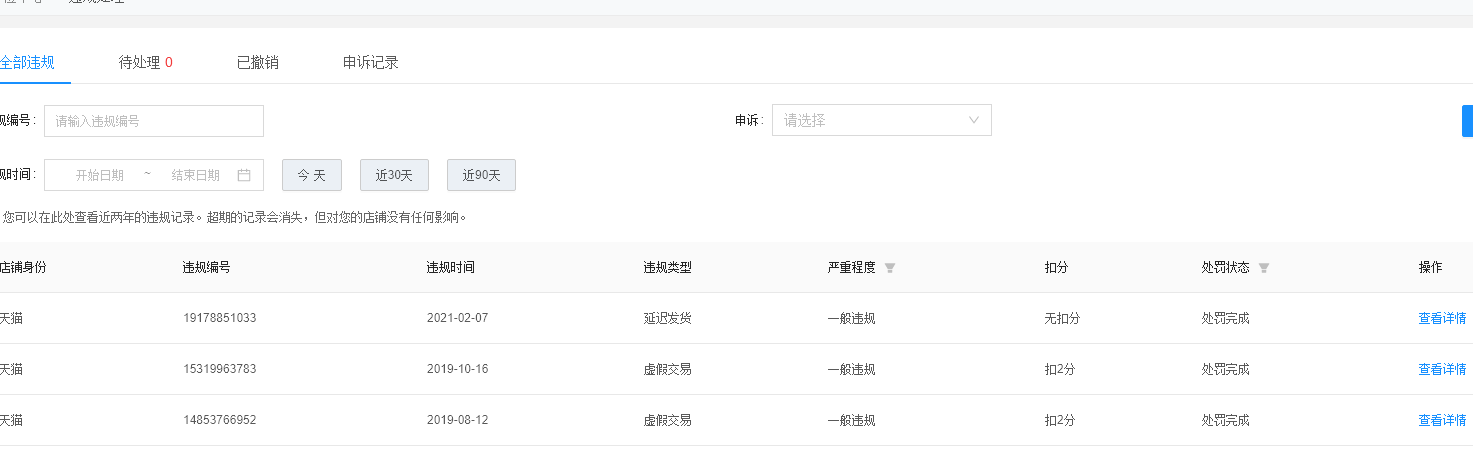
Task: Click the blue search button at right edge
Action: click(x=1467, y=120)
